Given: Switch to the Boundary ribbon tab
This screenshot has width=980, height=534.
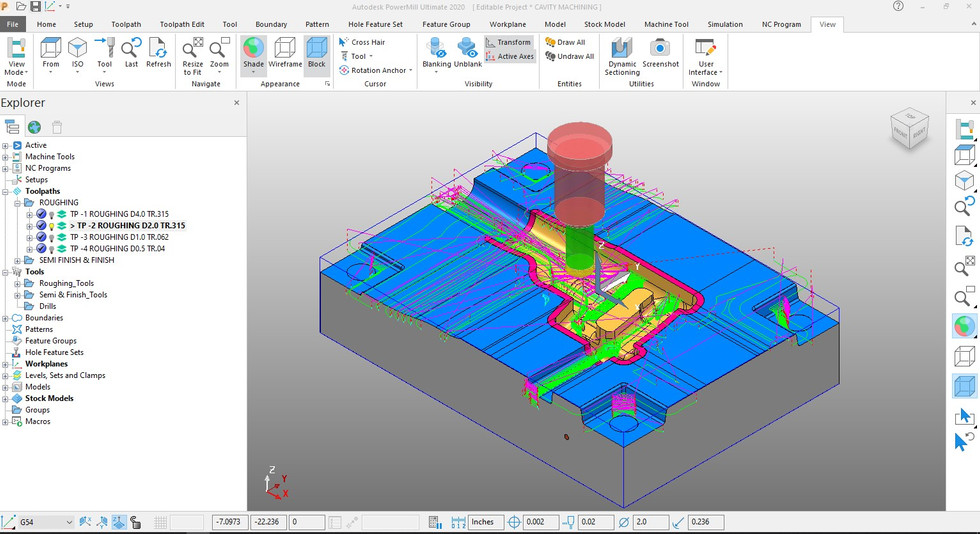Looking at the screenshot, I should click(x=271, y=24).
